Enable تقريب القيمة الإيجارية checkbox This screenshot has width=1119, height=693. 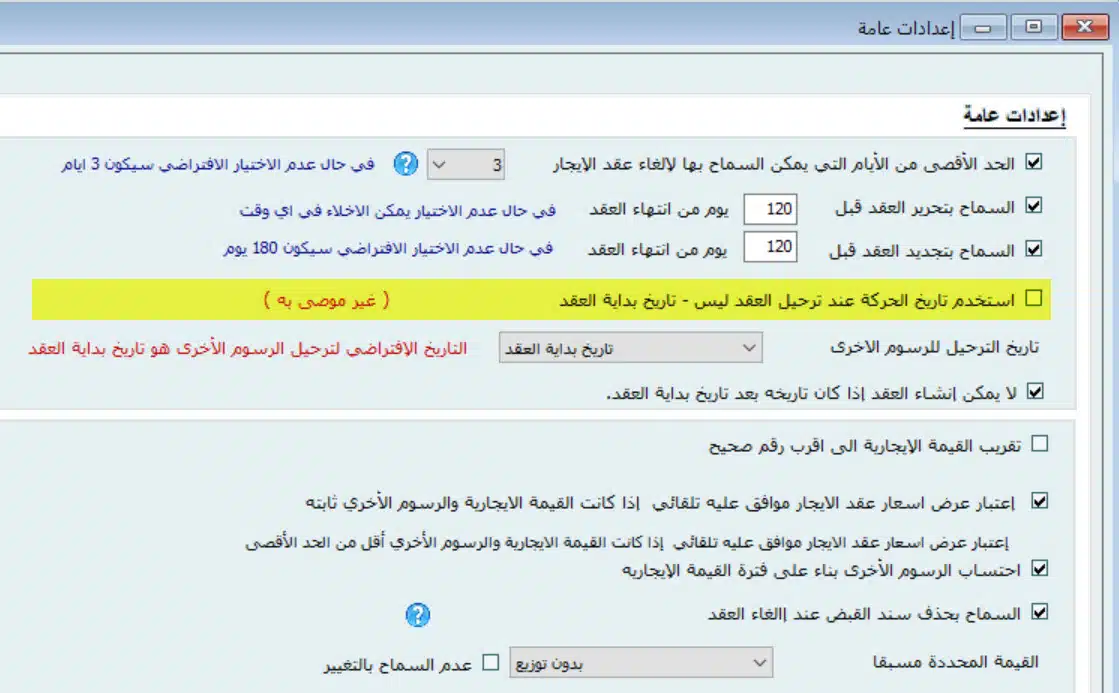(x=1040, y=444)
